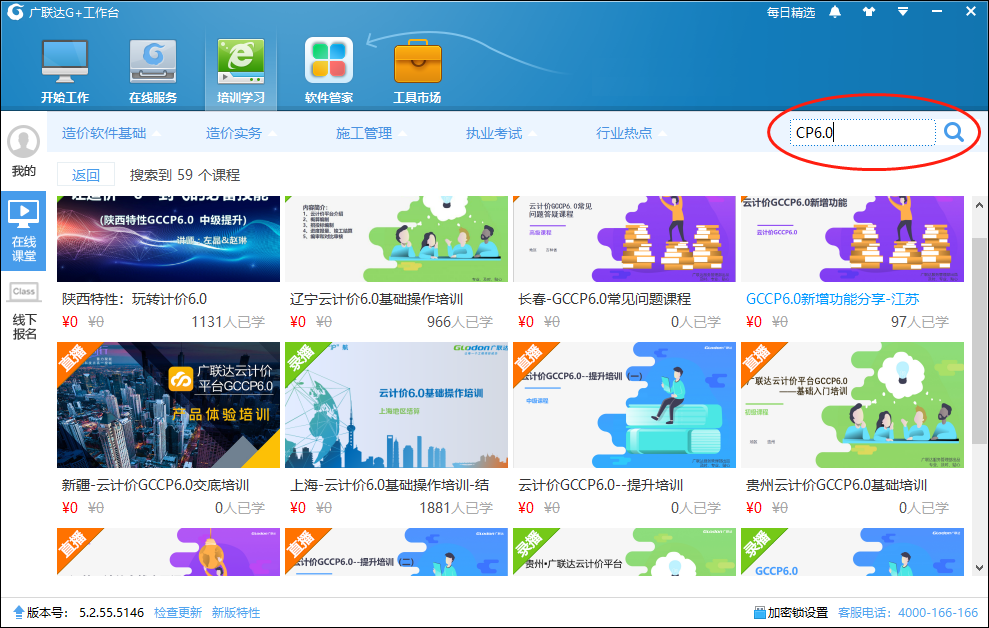Click 搜索到 59 个课程 text
The height and width of the screenshot is (628, 989).
pos(185,175)
